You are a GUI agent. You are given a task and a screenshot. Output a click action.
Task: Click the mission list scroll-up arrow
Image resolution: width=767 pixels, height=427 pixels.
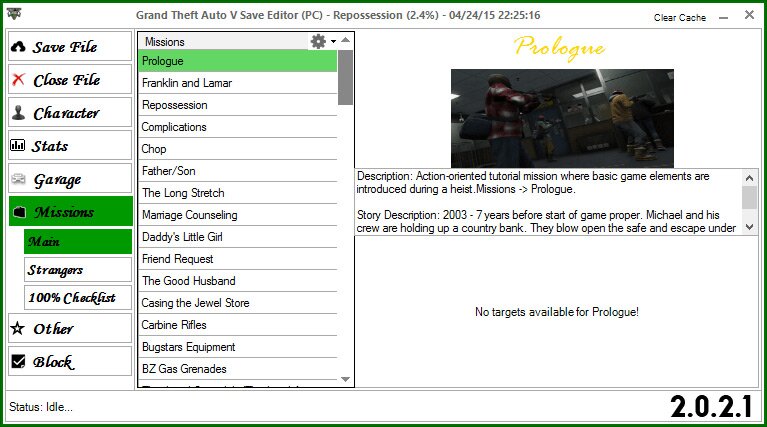tap(346, 41)
